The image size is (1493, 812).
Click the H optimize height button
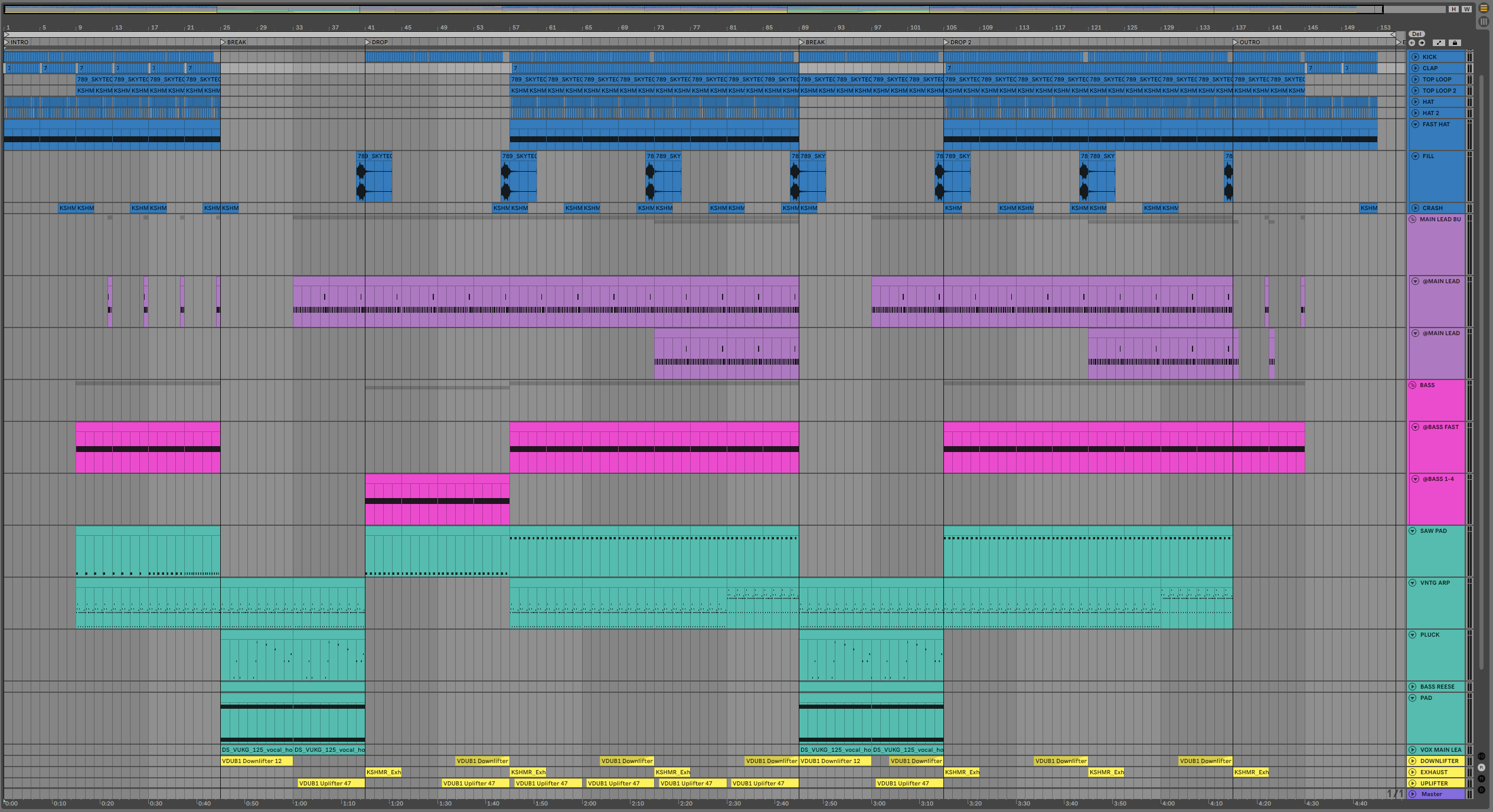(1453, 9)
